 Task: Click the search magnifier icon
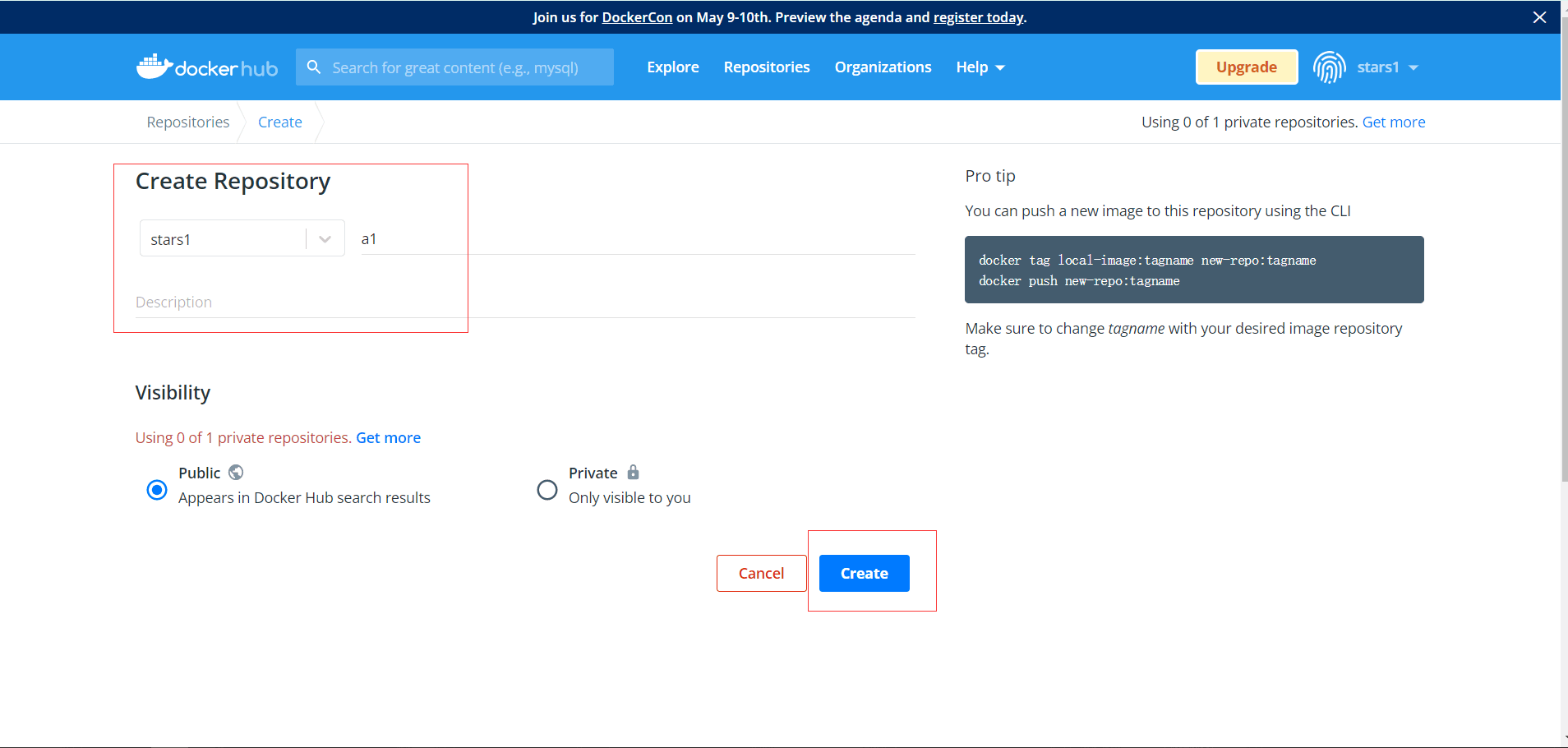point(314,67)
